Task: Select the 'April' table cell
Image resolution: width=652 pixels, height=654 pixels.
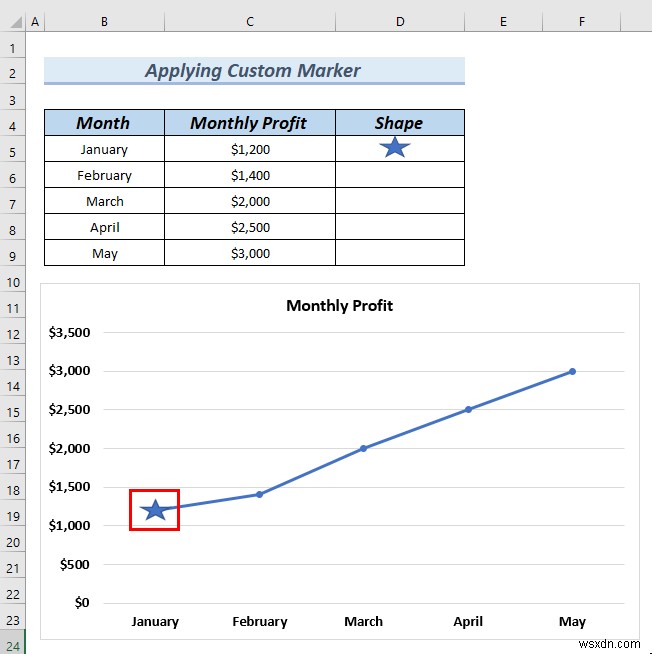Action: pyautogui.click(x=104, y=227)
